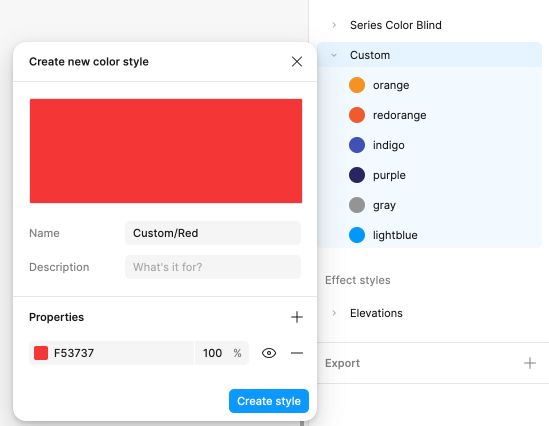Click the Name field containing Custom/Red
Image resolution: width=549 pixels, height=426 pixels.
(213, 233)
